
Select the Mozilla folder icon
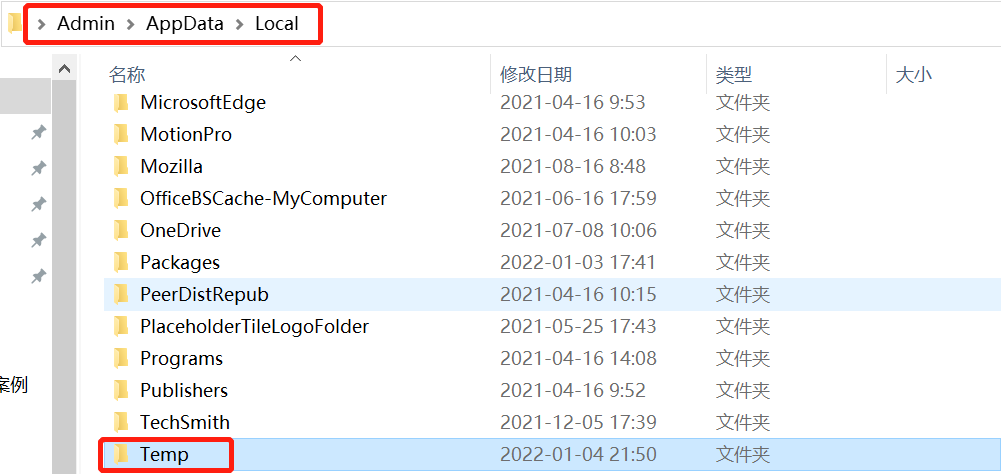coord(121,166)
